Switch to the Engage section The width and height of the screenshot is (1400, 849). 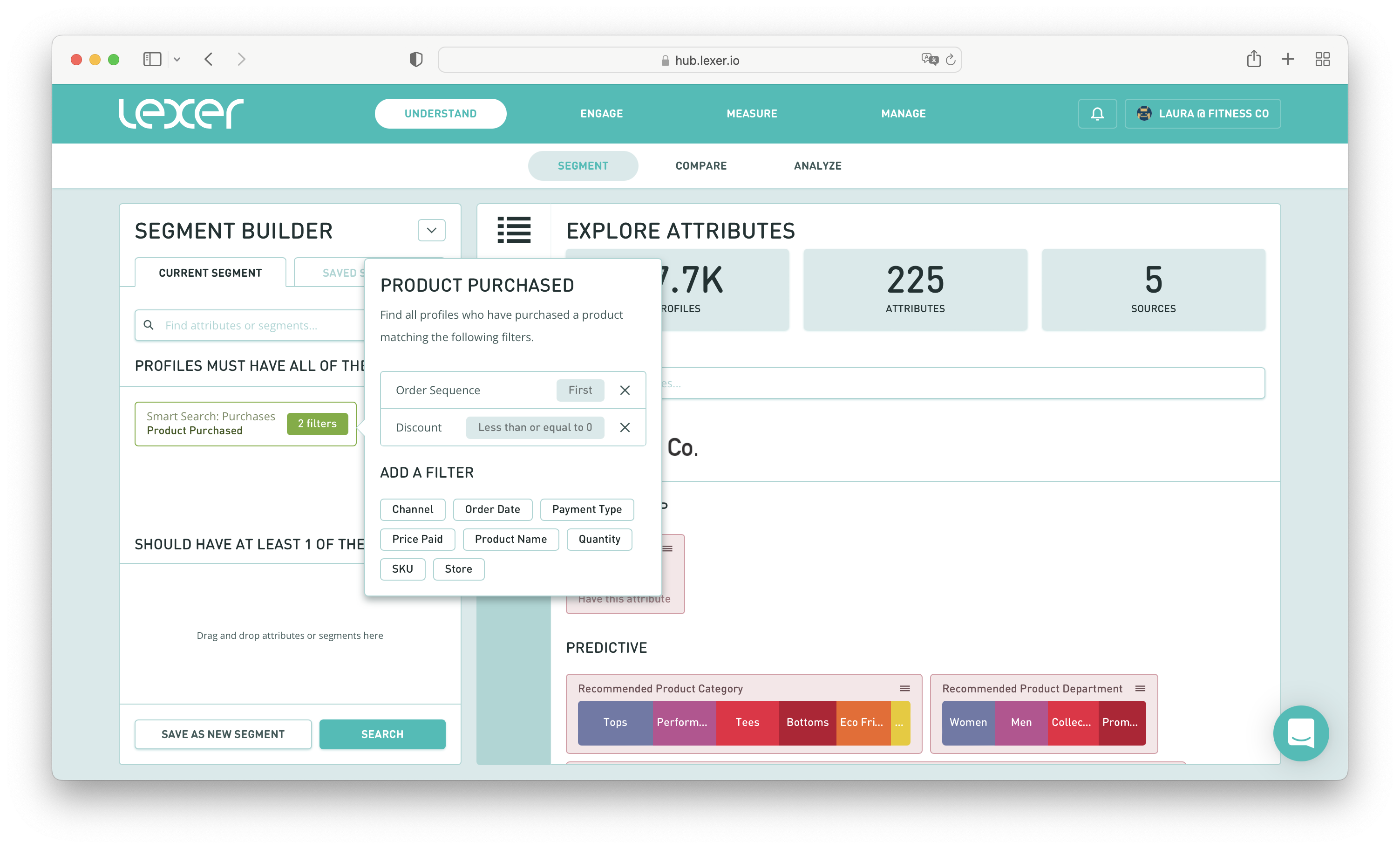click(x=602, y=114)
